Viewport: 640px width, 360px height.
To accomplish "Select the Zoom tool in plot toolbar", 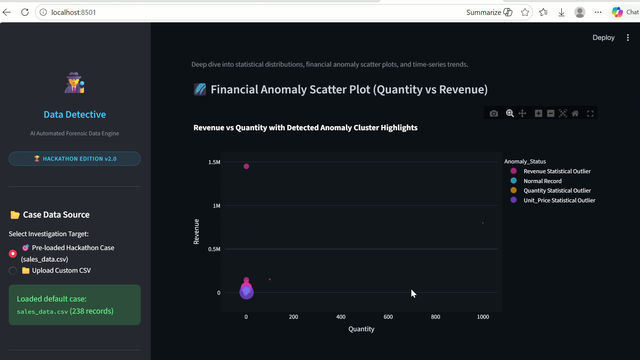I will (510, 113).
